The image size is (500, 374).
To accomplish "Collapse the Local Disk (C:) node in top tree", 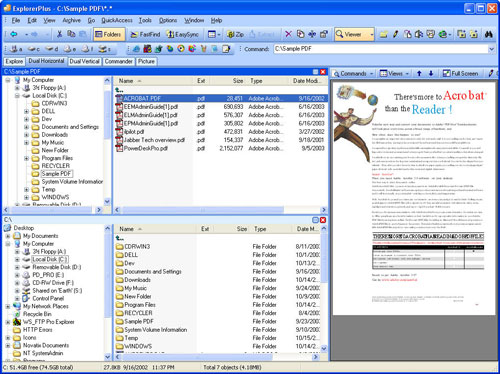I will [x=17, y=96].
